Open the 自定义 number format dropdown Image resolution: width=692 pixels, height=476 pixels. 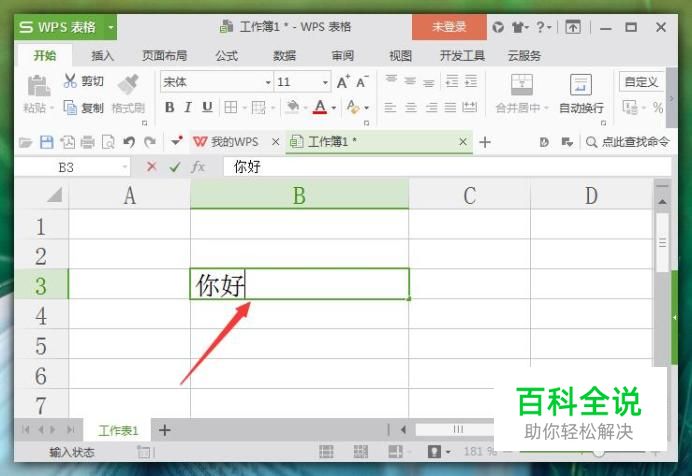[641, 82]
